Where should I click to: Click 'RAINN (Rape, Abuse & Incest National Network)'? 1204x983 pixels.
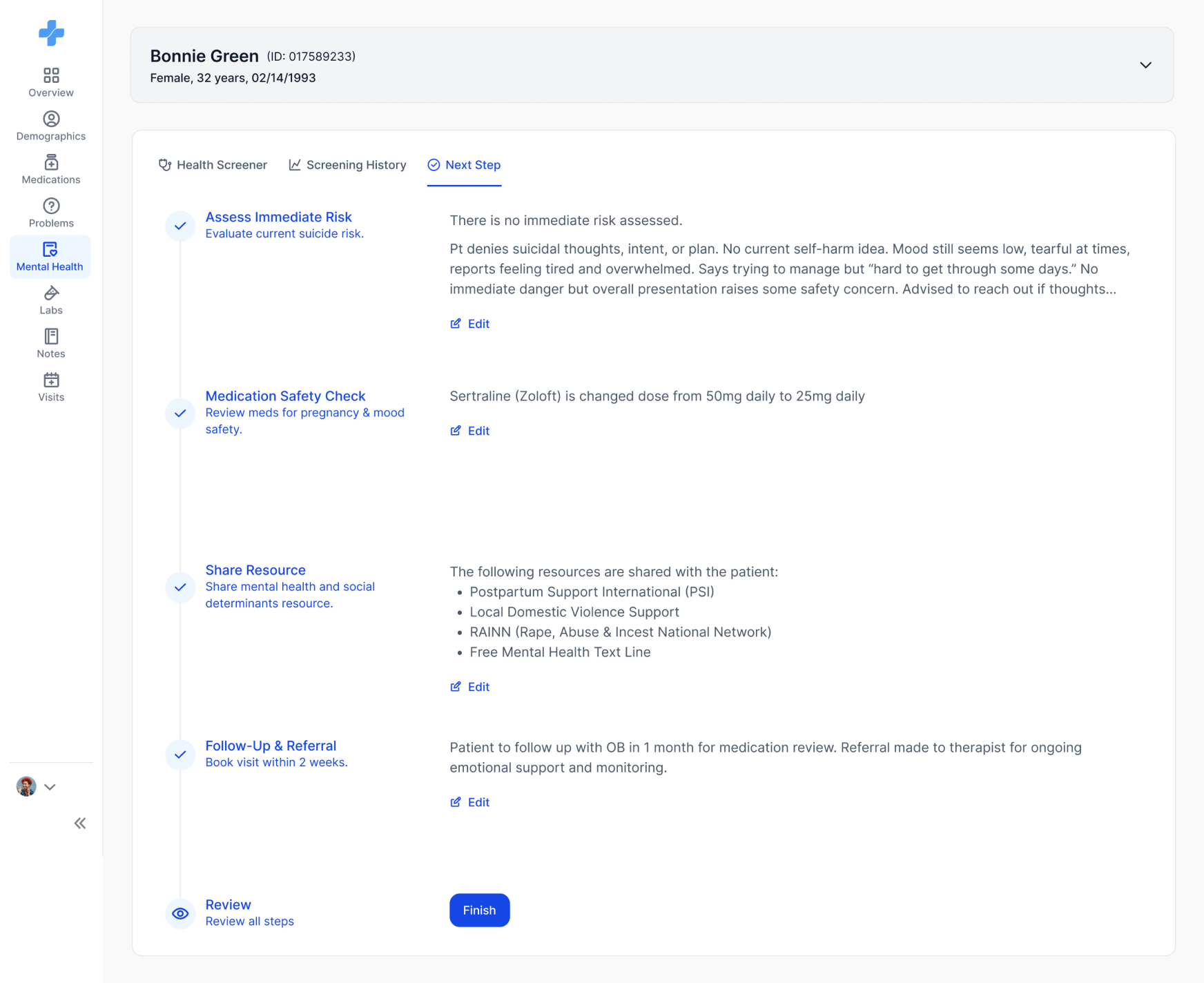point(621,632)
